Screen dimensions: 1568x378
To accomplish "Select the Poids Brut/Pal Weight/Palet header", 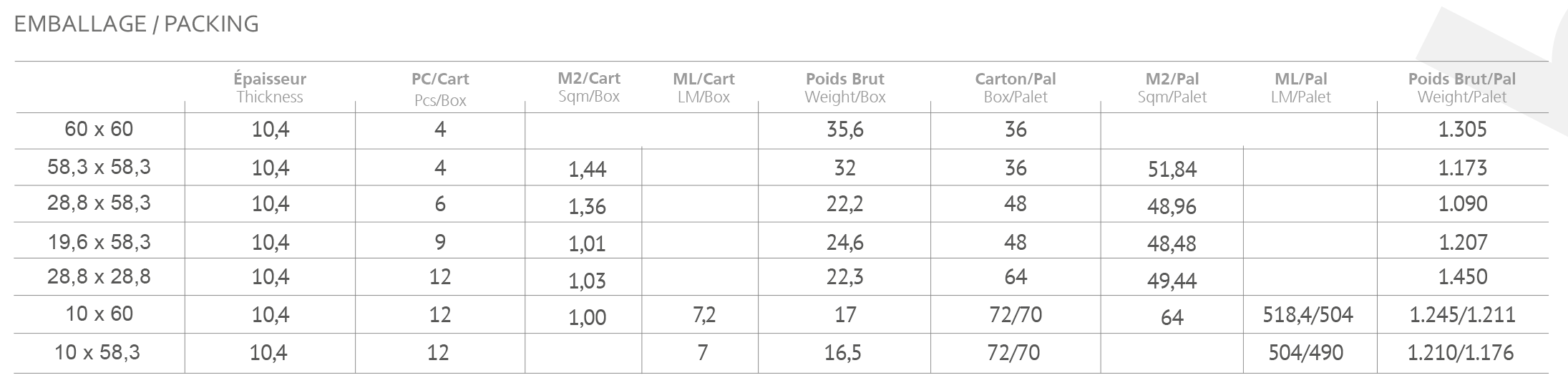I will click(1461, 88).
